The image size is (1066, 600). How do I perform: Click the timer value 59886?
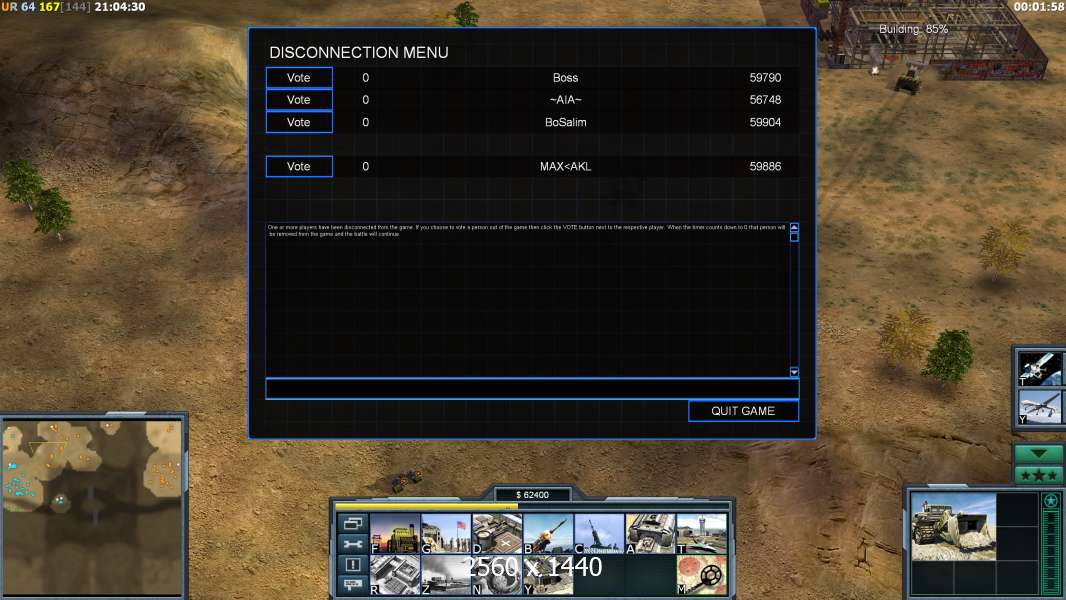pos(766,166)
